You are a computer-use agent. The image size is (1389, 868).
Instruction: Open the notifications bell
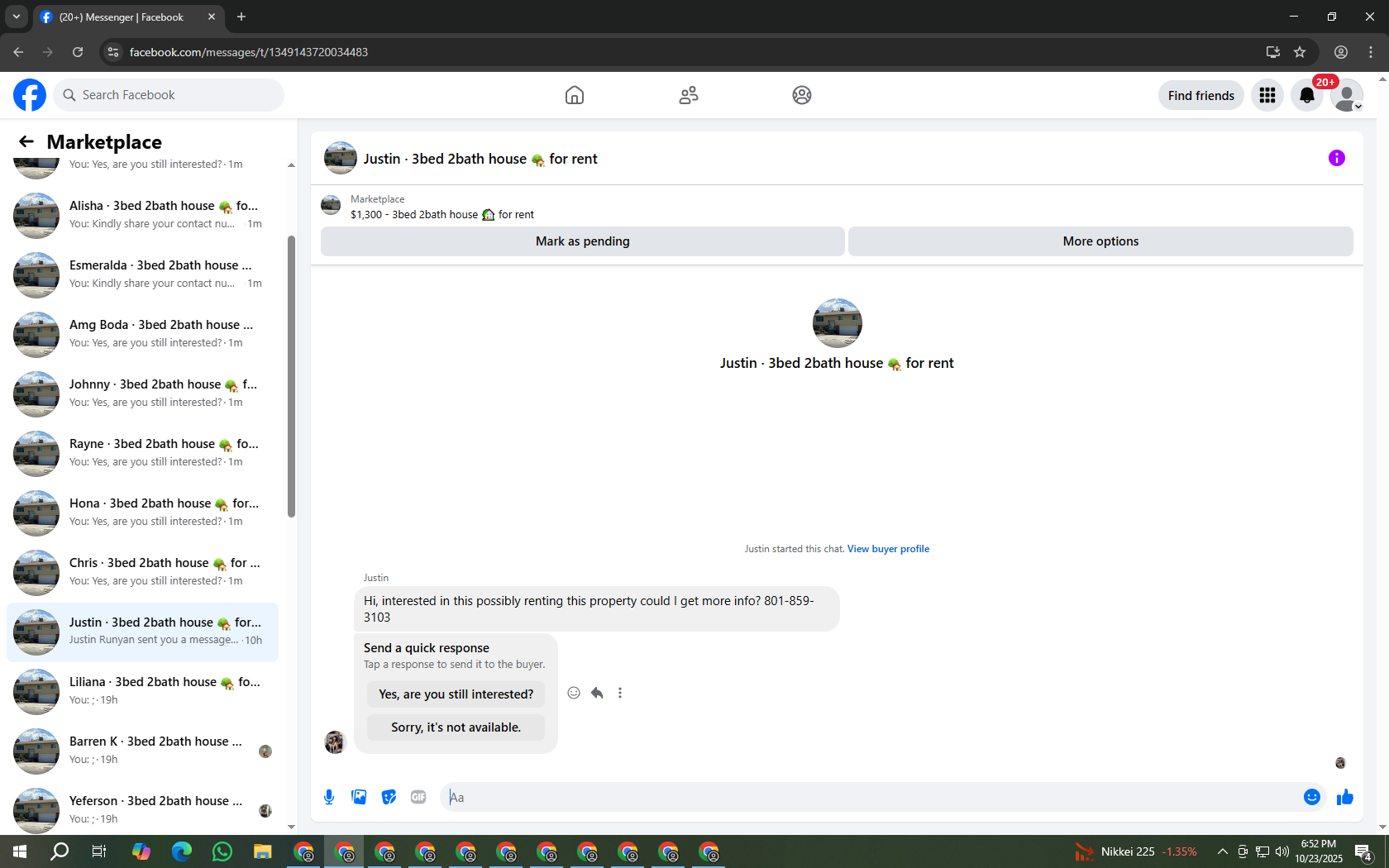(1307, 95)
